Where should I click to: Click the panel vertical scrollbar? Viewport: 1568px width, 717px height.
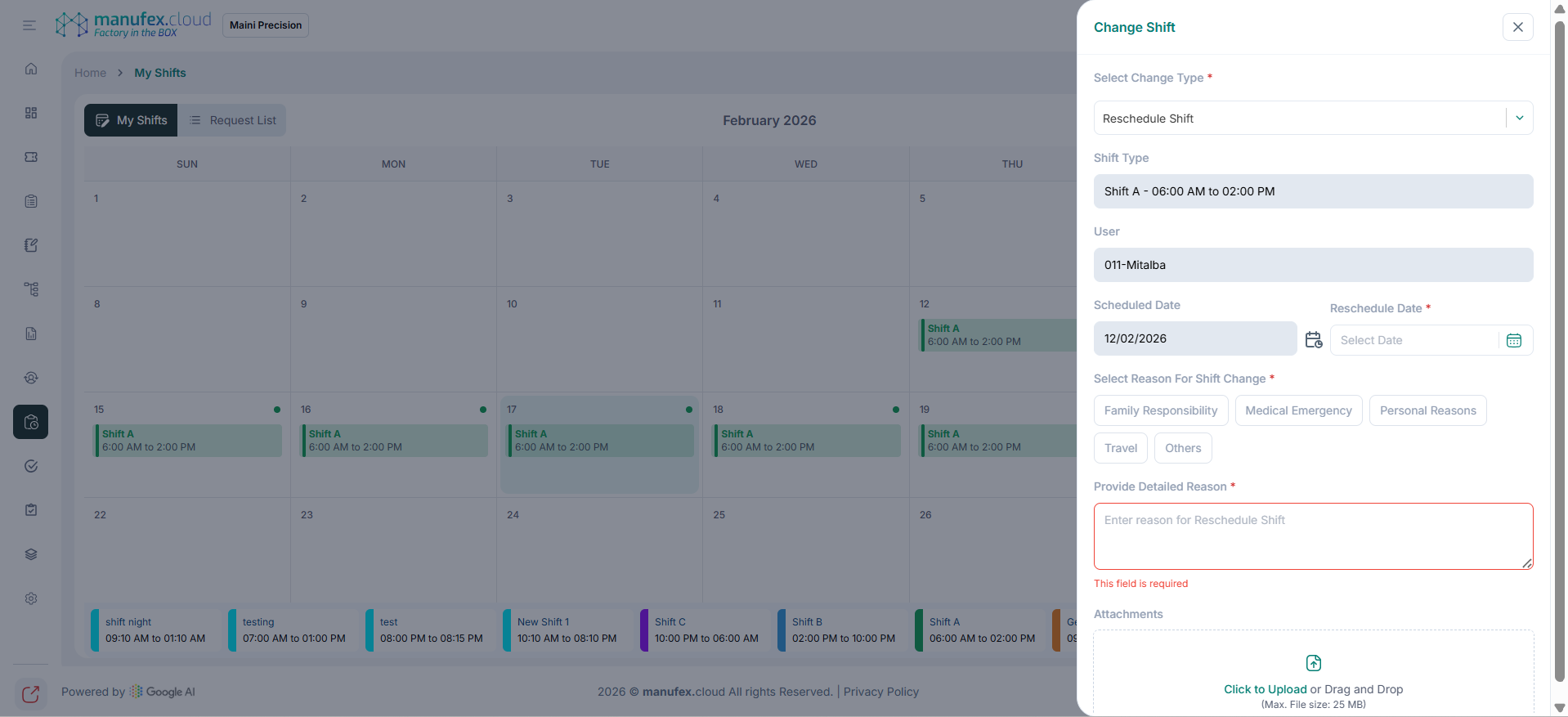[1559, 352]
